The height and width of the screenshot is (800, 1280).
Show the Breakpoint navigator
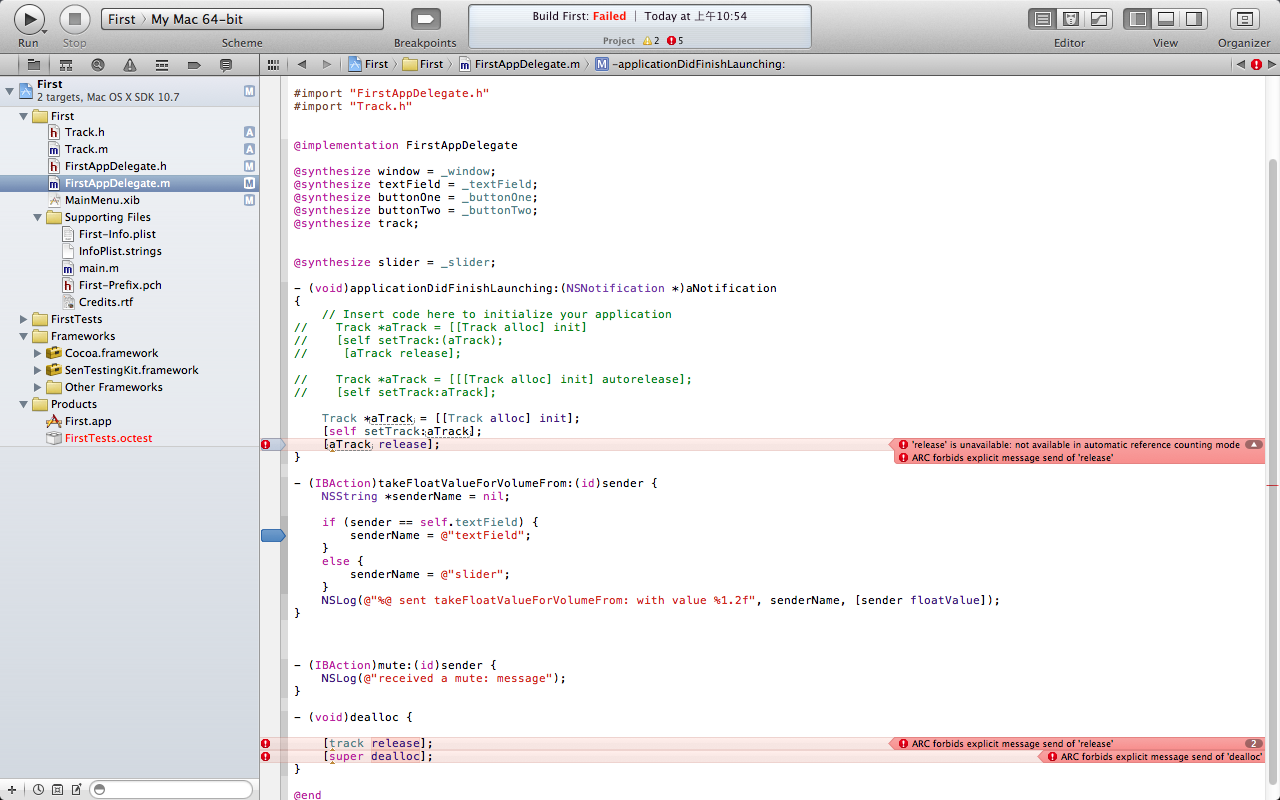pyautogui.click(x=194, y=64)
